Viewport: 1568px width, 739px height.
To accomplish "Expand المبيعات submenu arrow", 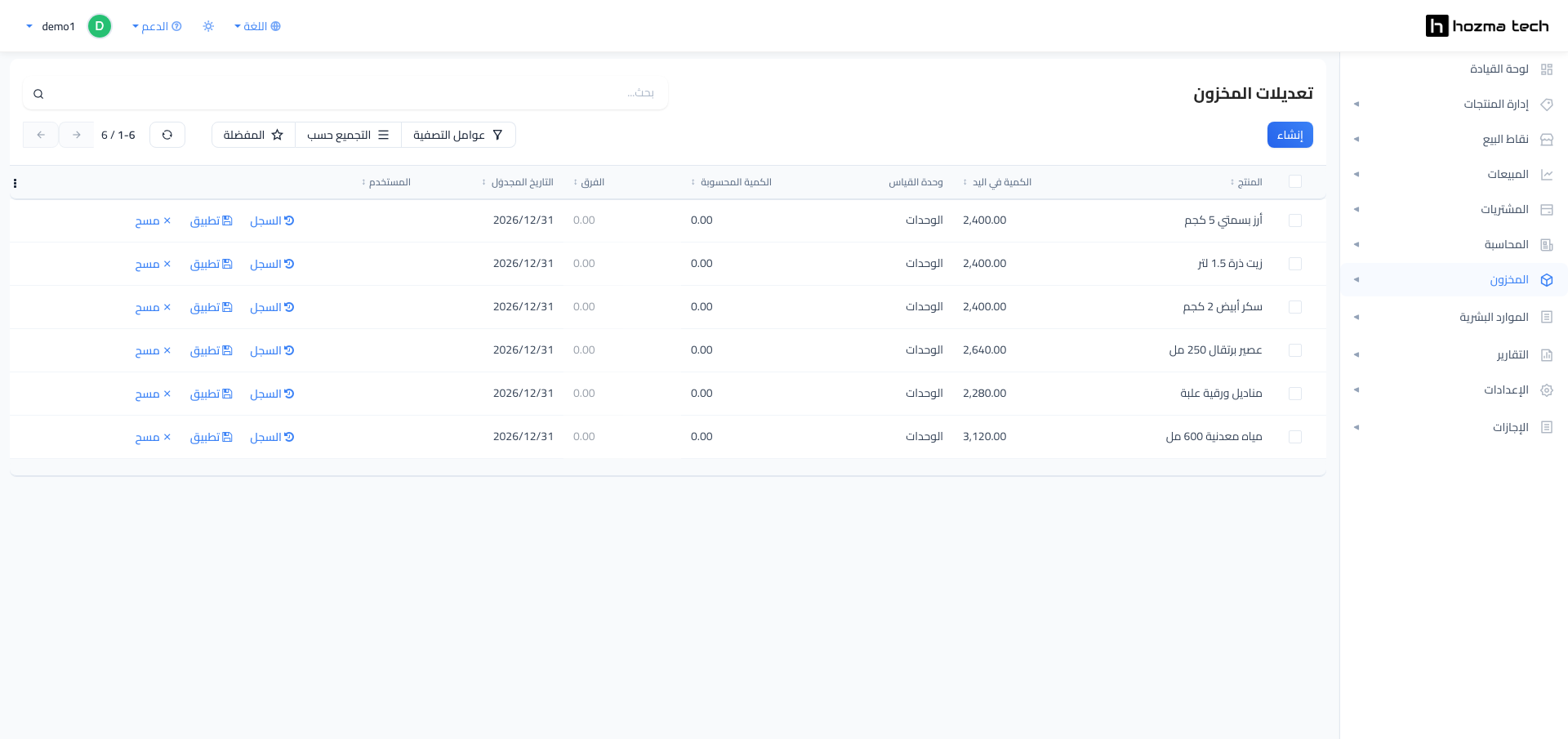I will coord(1356,175).
